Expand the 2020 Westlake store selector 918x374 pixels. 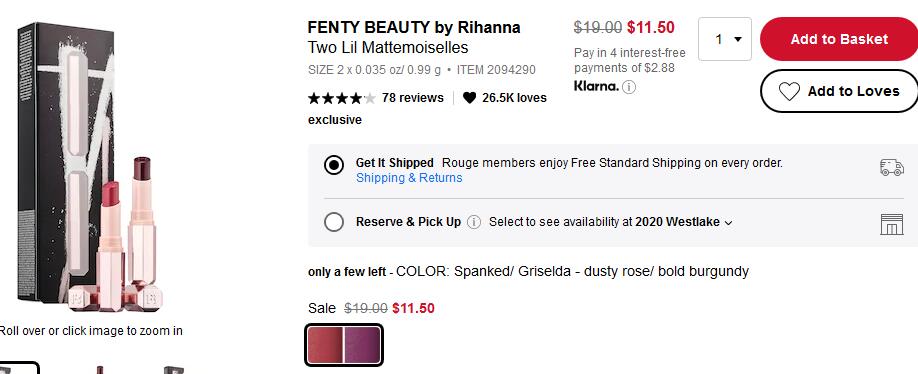tap(683, 222)
